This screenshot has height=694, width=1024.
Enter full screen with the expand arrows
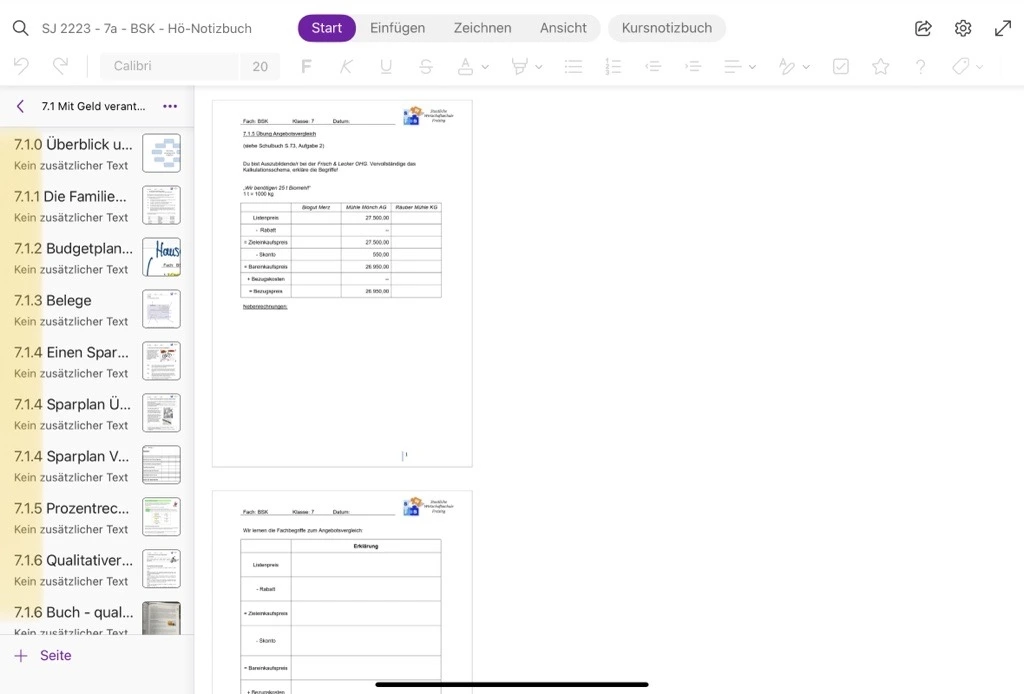(1003, 28)
